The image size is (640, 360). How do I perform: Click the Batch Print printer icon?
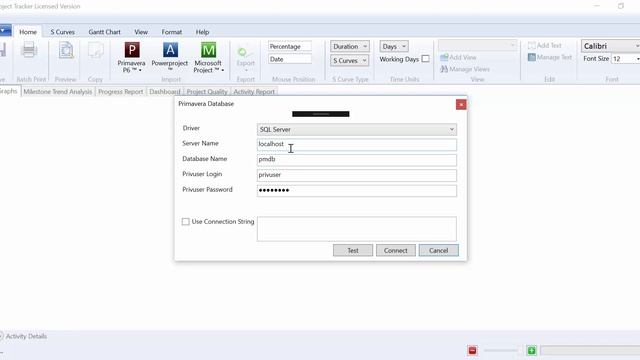tap(29, 50)
